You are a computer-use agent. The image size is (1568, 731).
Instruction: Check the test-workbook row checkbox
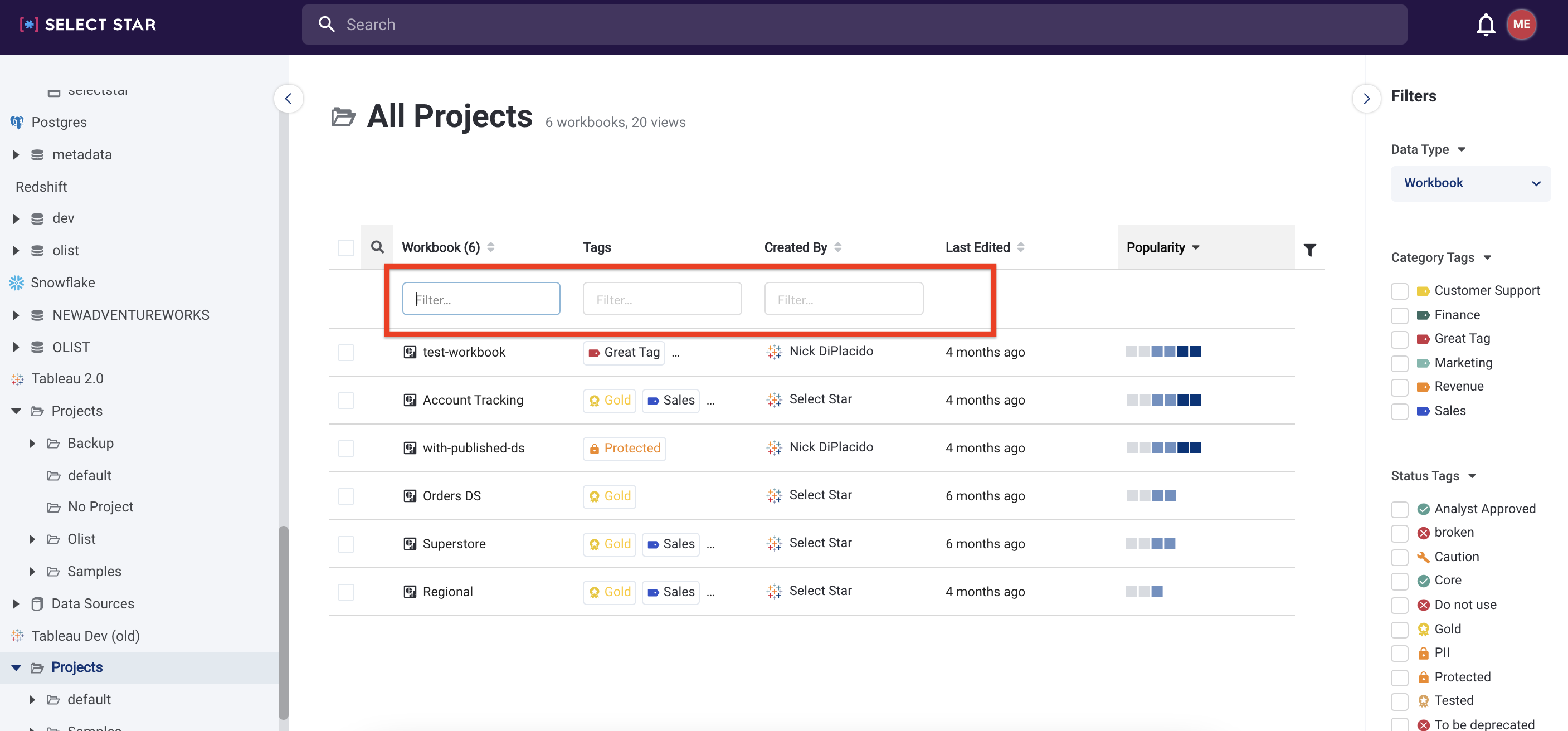coord(345,353)
